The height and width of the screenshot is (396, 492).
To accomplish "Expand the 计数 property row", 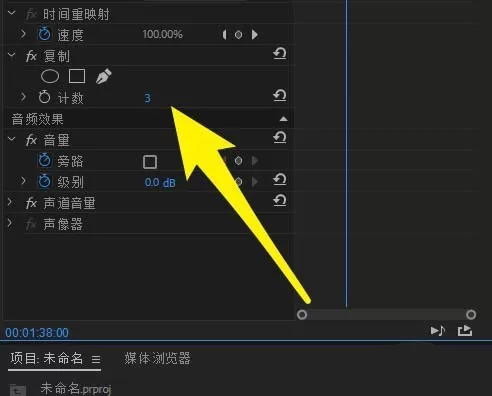I will click(x=23, y=97).
